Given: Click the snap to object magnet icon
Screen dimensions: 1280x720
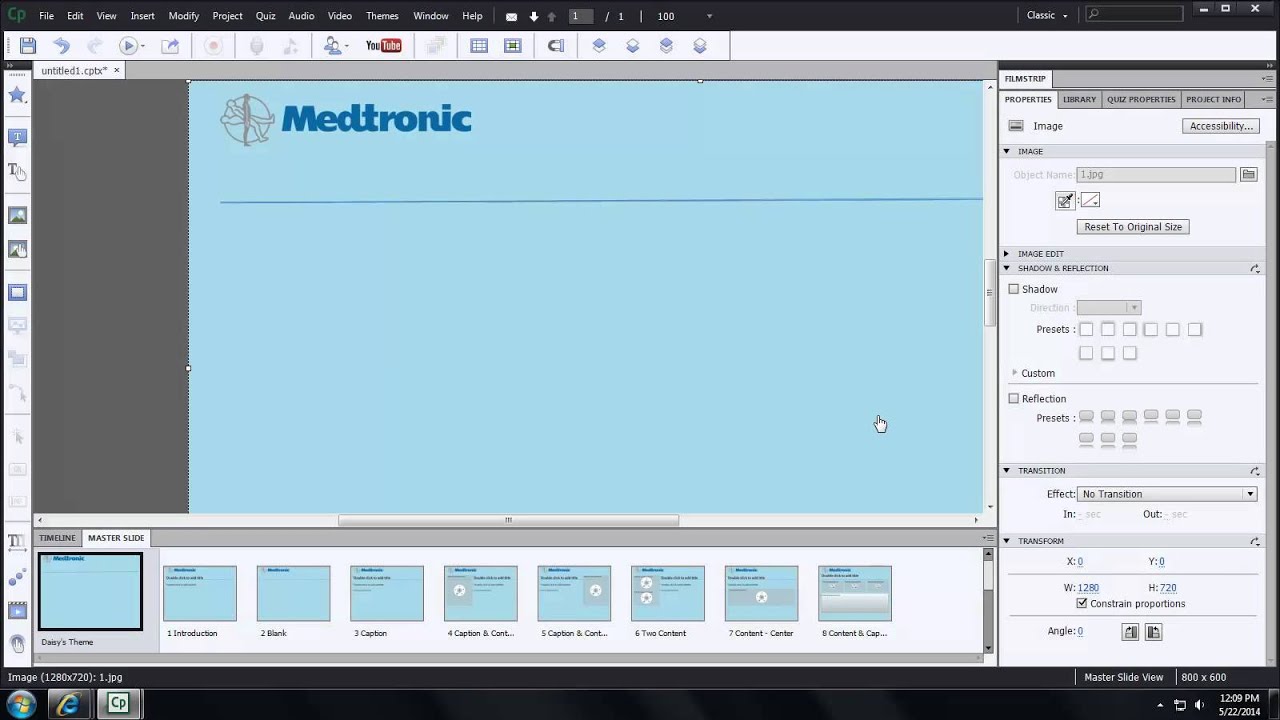Looking at the screenshot, I should click(x=556, y=46).
